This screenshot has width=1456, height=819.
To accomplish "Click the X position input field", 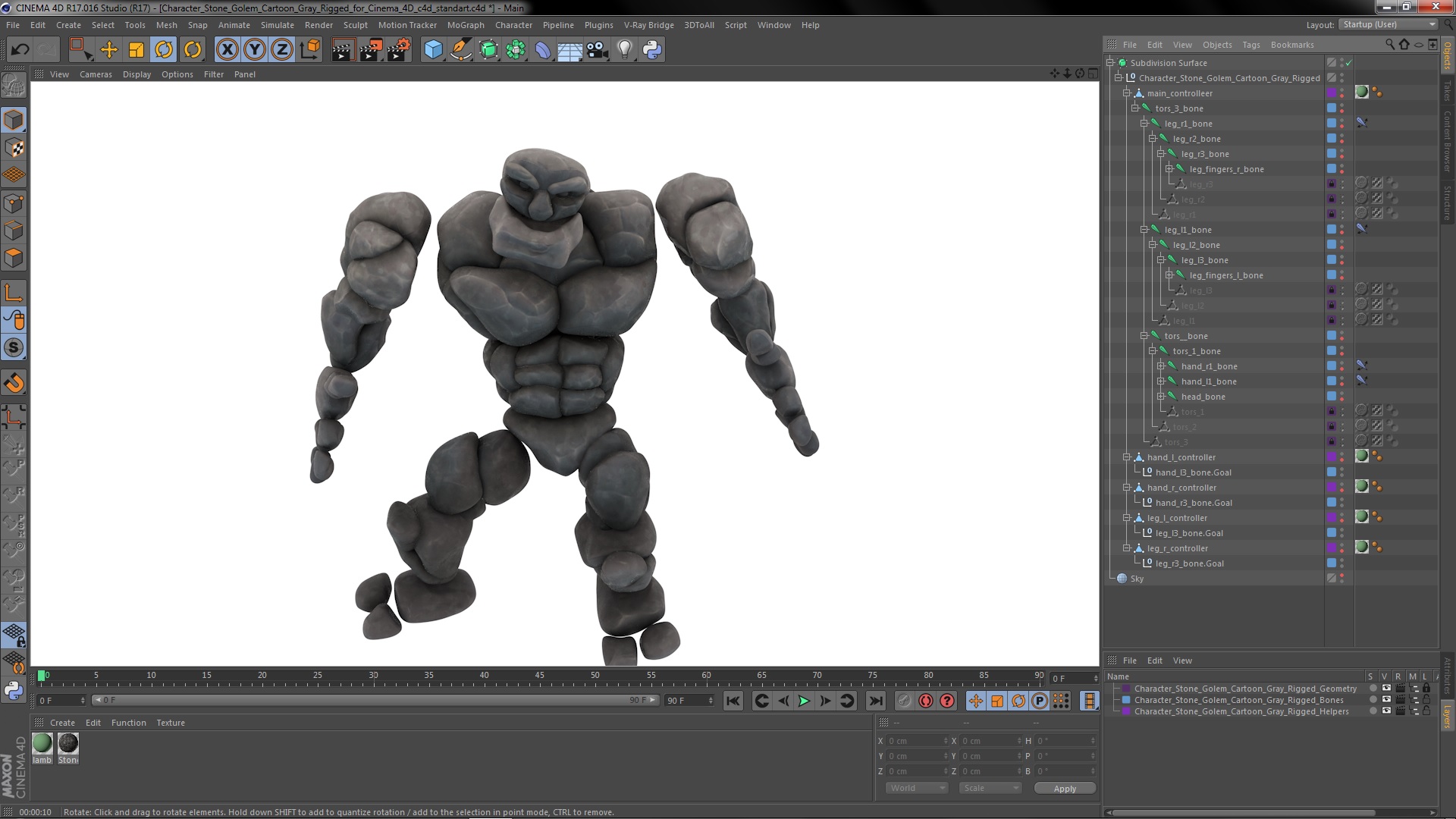I will pyautogui.click(x=917, y=741).
